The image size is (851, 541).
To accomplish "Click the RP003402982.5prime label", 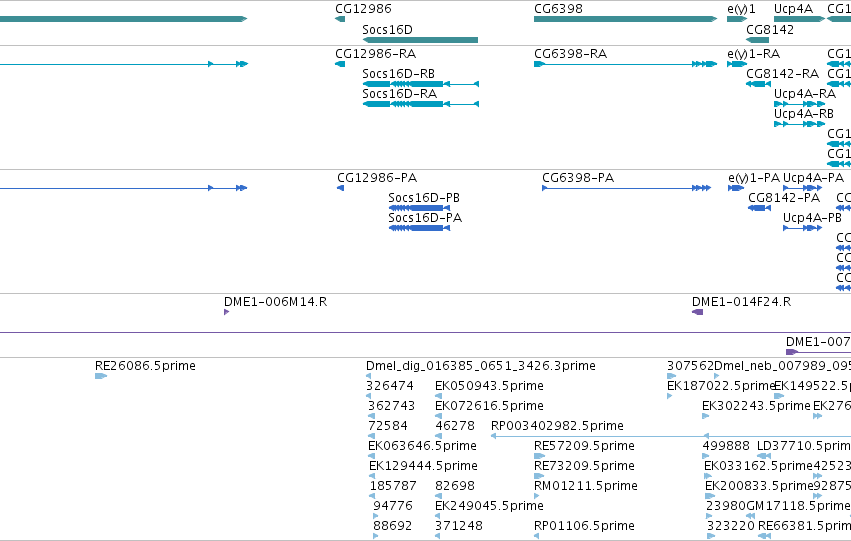I will (557, 426).
